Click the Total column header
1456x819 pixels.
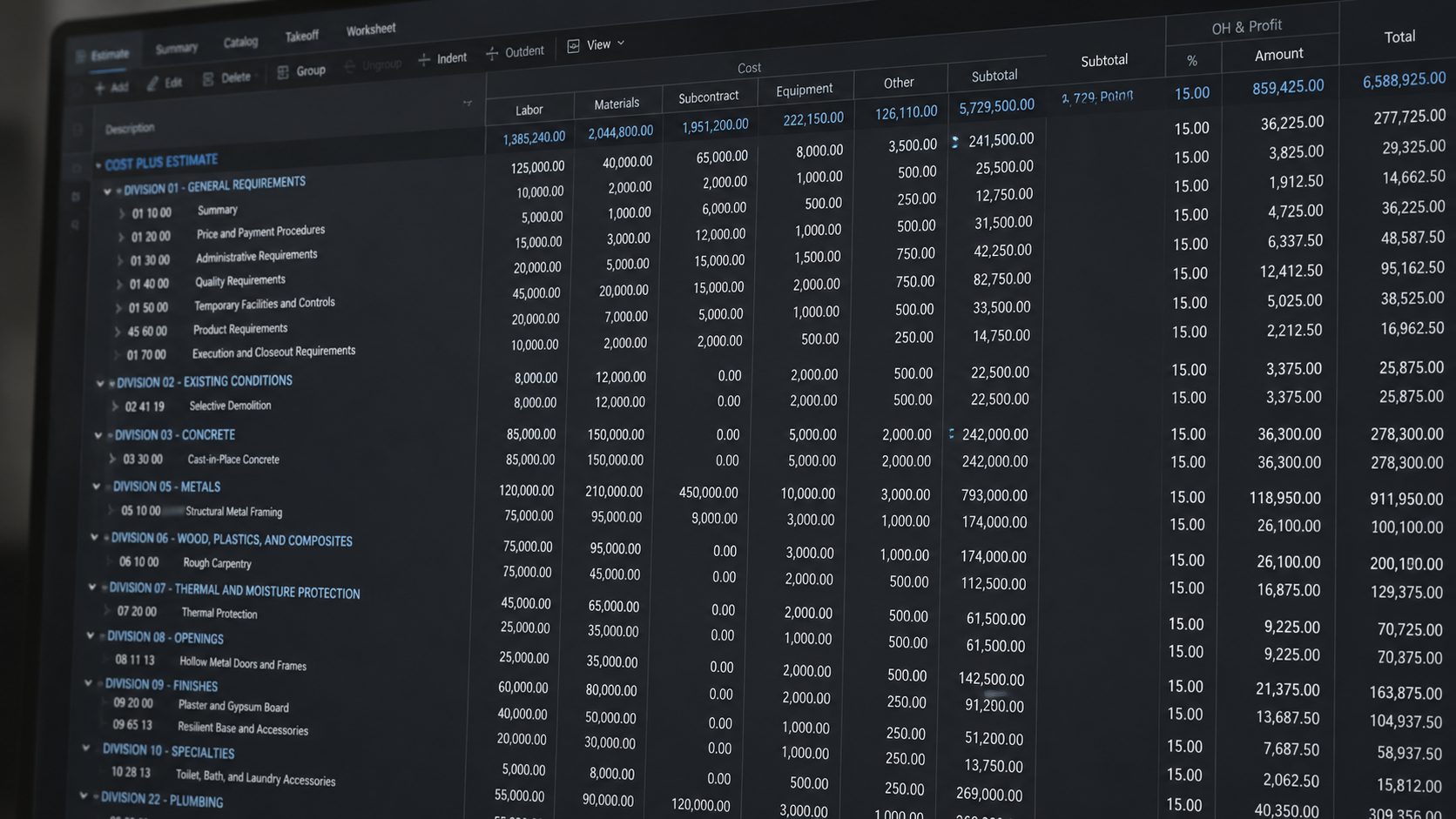(x=1399, y=37)
